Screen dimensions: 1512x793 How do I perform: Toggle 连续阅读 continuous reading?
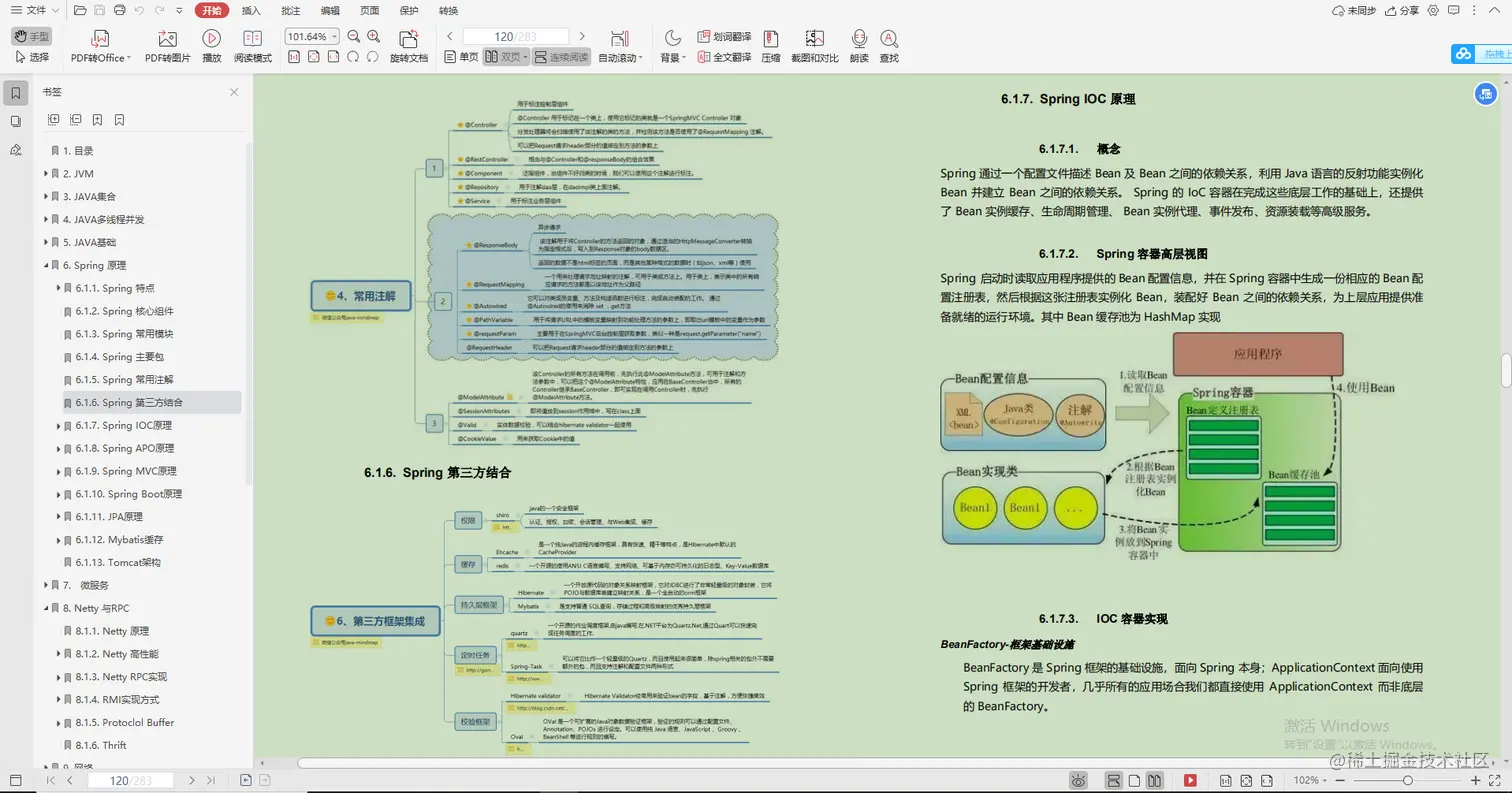(561, 57)
